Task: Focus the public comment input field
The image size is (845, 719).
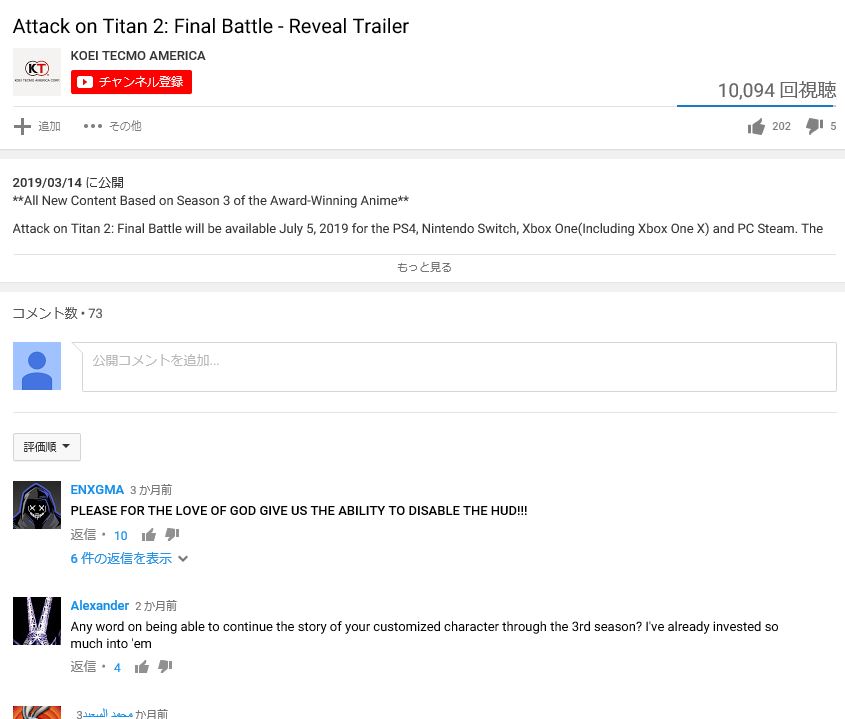Action: [x=459, y=367]
